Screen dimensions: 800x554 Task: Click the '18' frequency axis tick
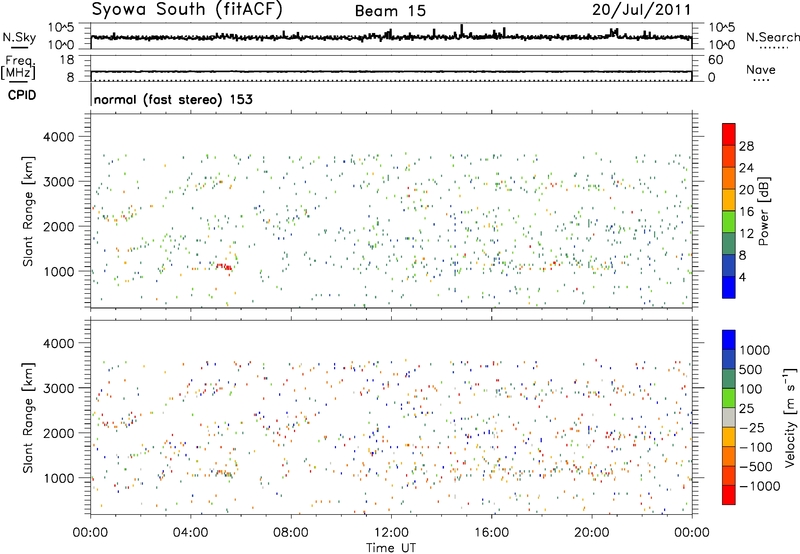[x=67, y=60]
